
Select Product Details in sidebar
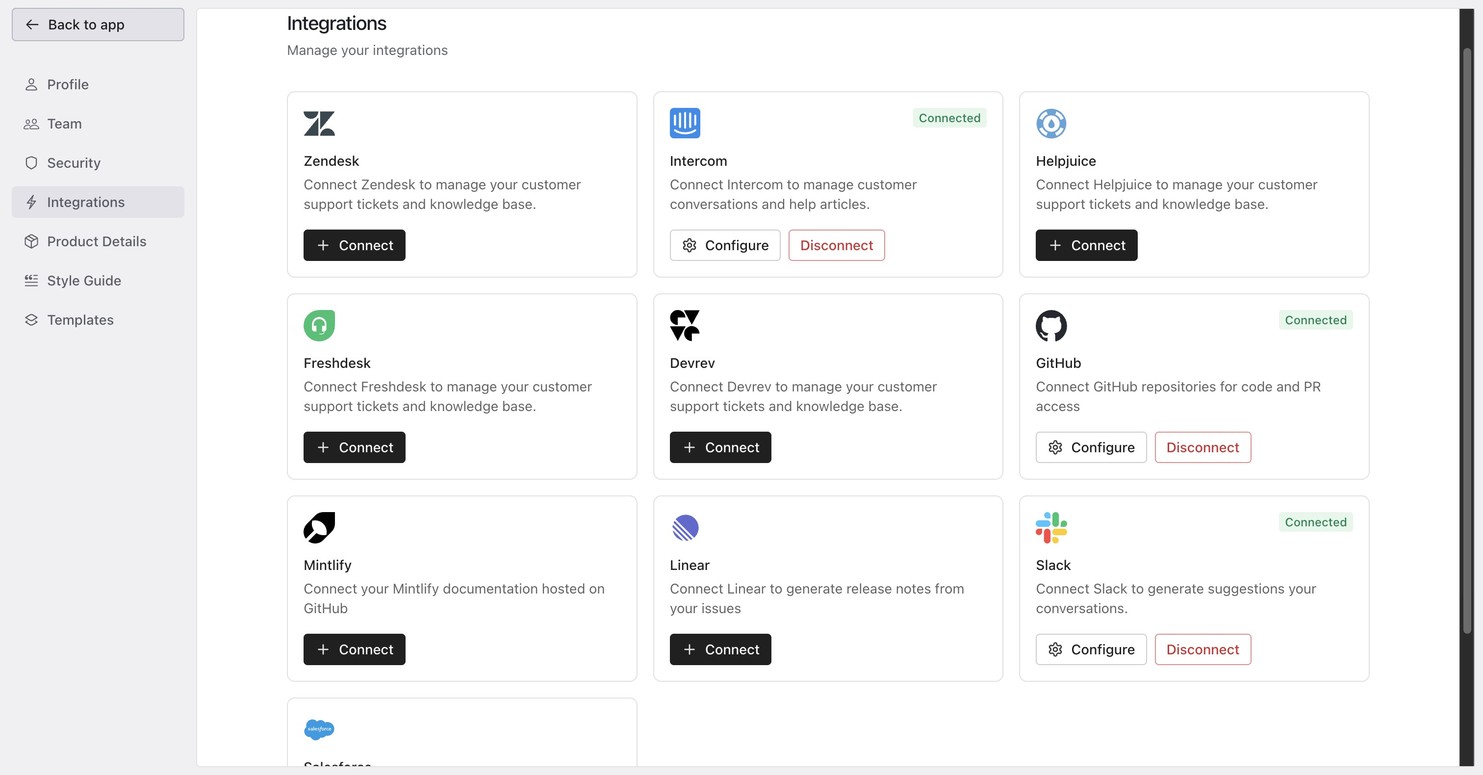pos(98,241)
